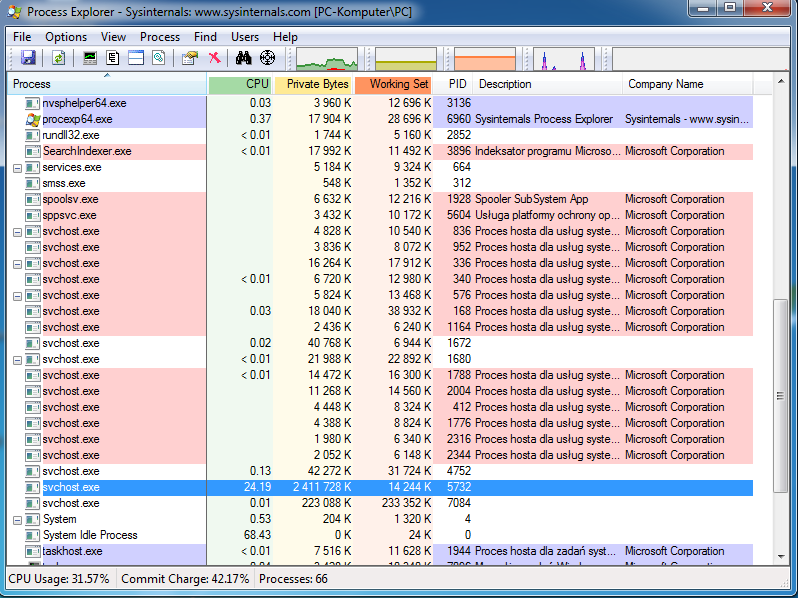Click the Refresh Now toolbar icon
Image resolution: width=799 pixels, height=599 pixels.
[58, 58]
